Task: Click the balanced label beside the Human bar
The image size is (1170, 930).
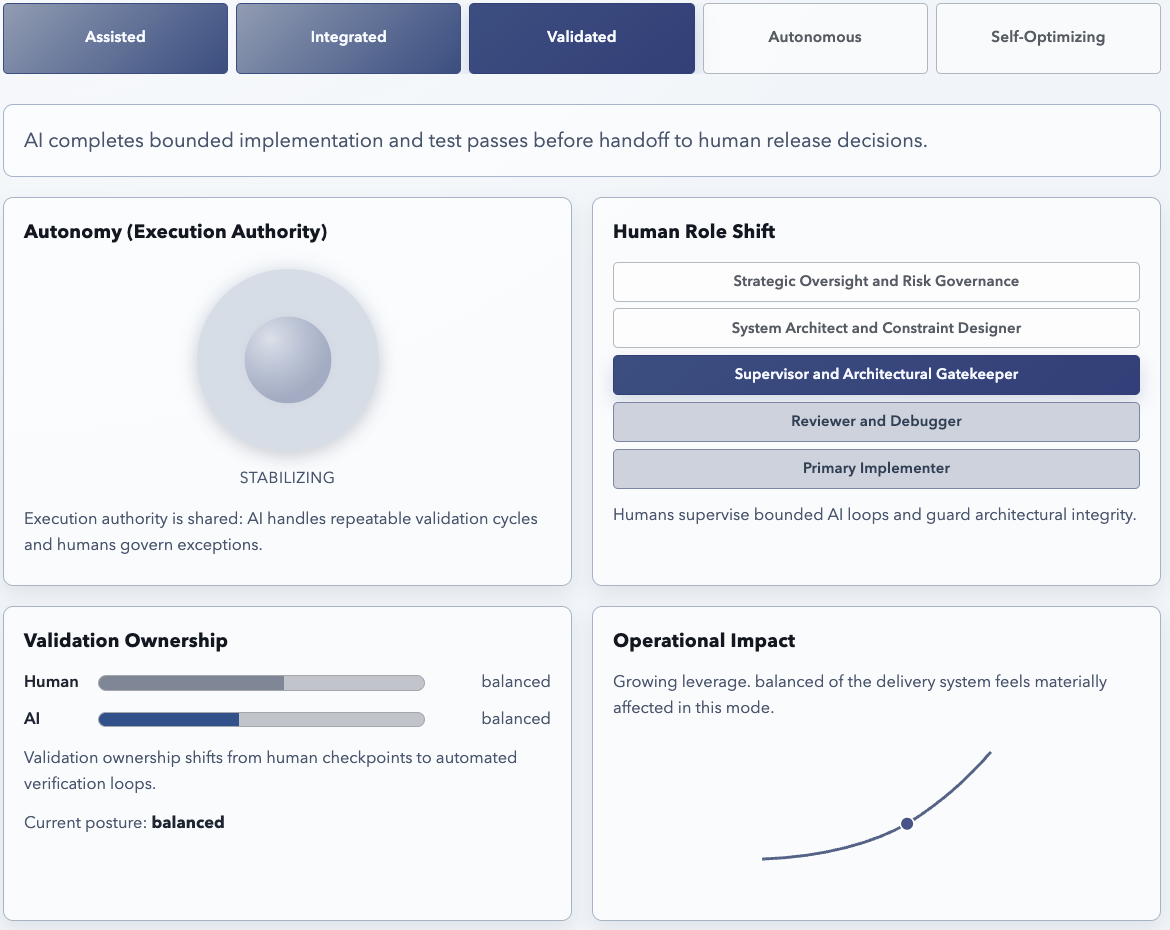Action: click(x=516, y=681)
